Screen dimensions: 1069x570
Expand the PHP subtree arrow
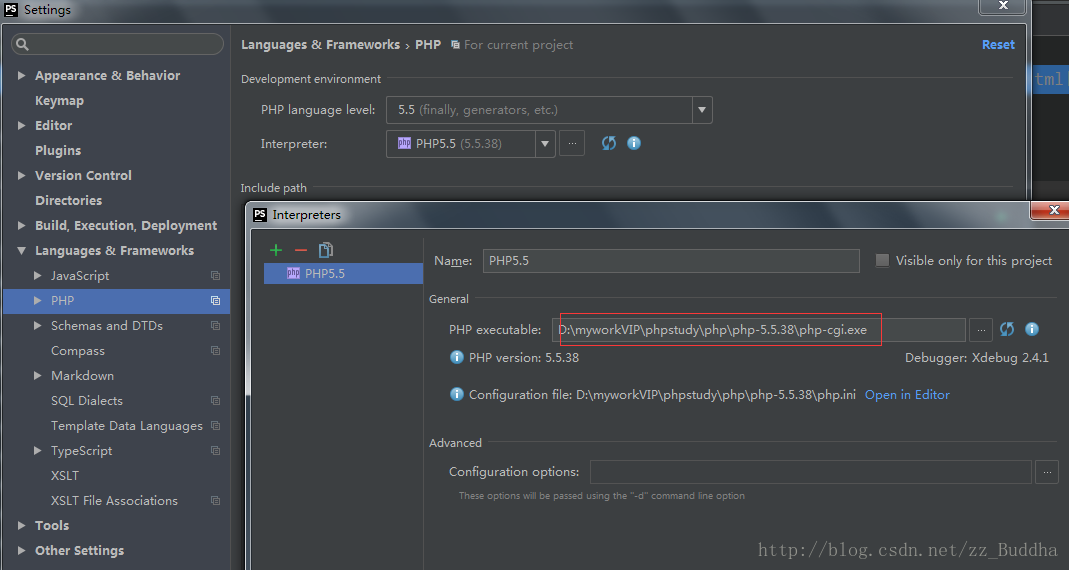pos(37,301)
